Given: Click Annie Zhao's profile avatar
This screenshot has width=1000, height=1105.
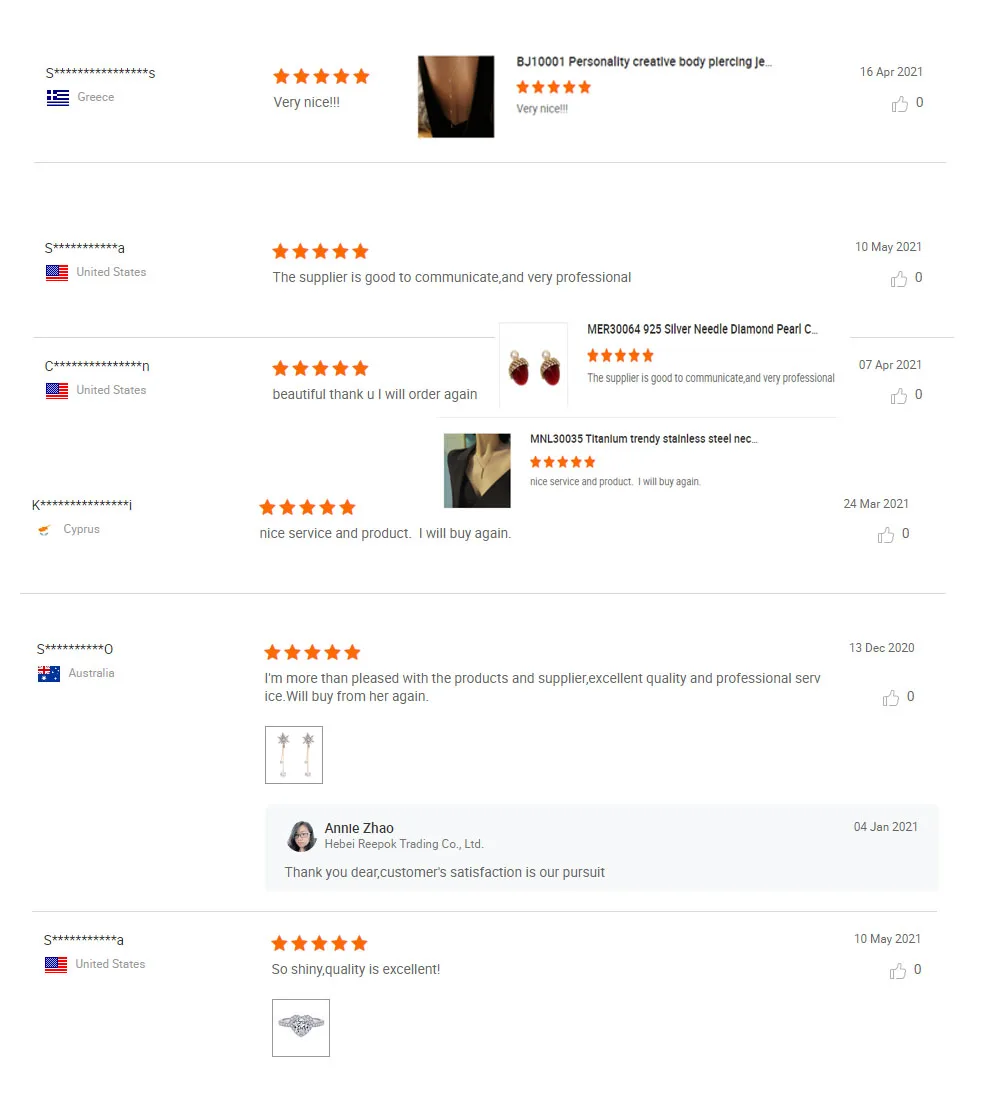Looking at the screenshot, I should click(302, 836).
